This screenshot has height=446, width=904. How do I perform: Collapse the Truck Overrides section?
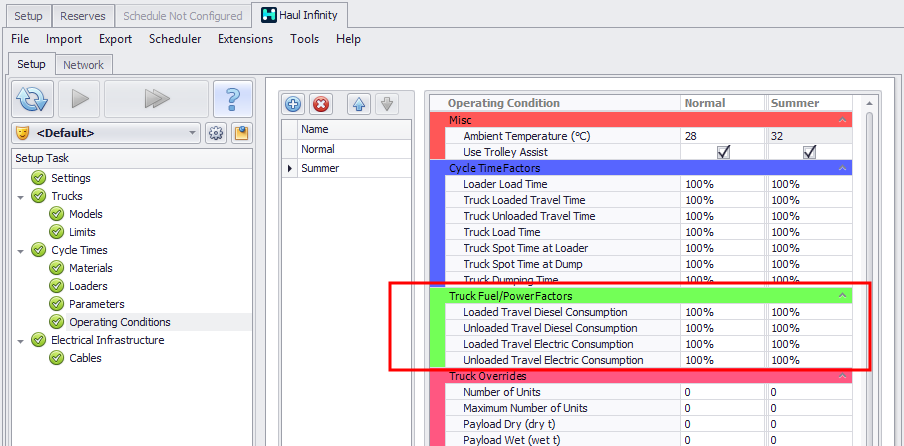point(842,376)
